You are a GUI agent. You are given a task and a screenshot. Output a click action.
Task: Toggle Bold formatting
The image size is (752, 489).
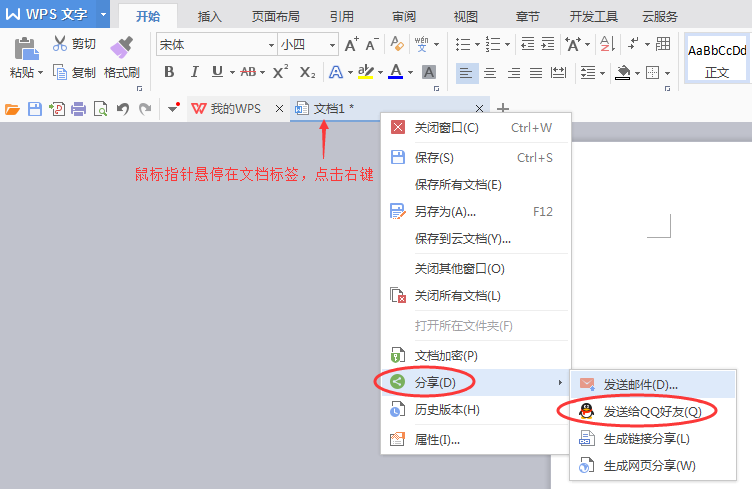click(169, 72)
